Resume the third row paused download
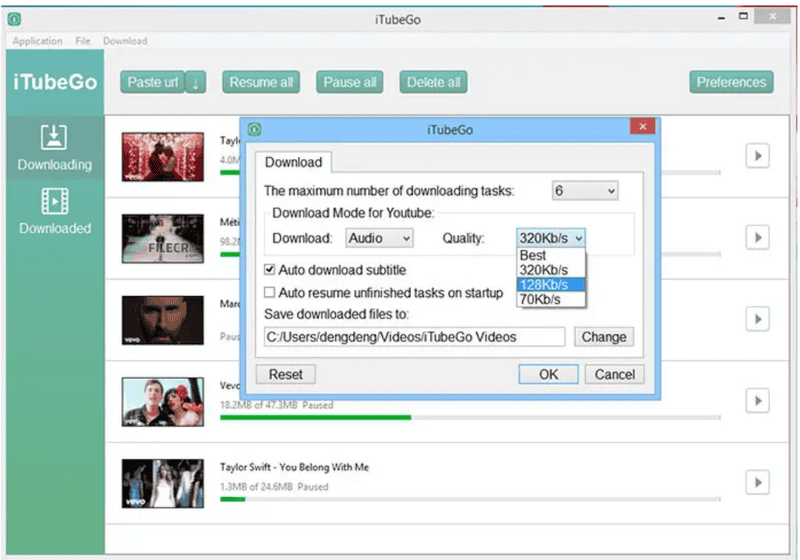Image resolution: width=800 pixels, height=560 pixels. point(758,319)
